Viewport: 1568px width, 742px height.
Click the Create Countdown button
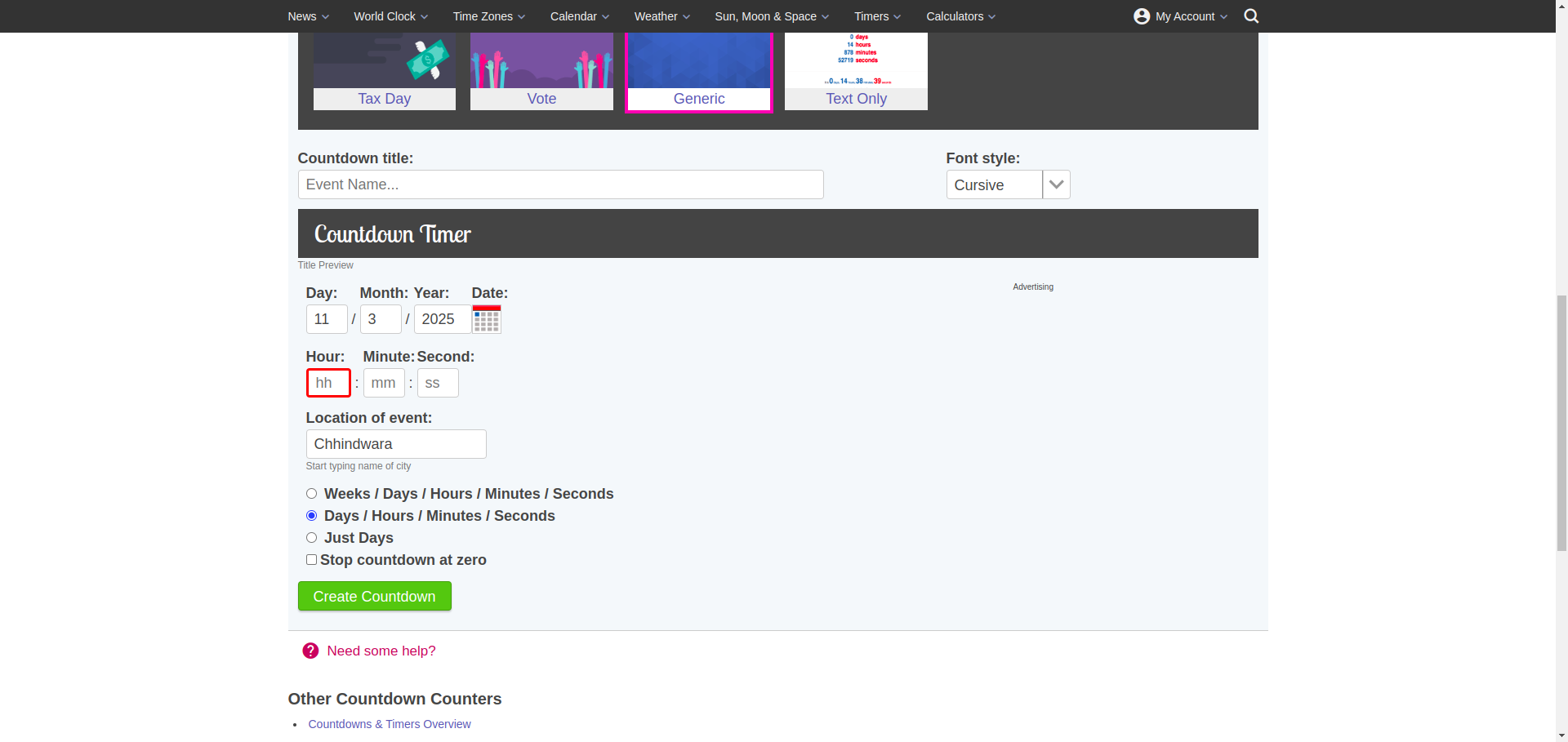click(375, 596)
